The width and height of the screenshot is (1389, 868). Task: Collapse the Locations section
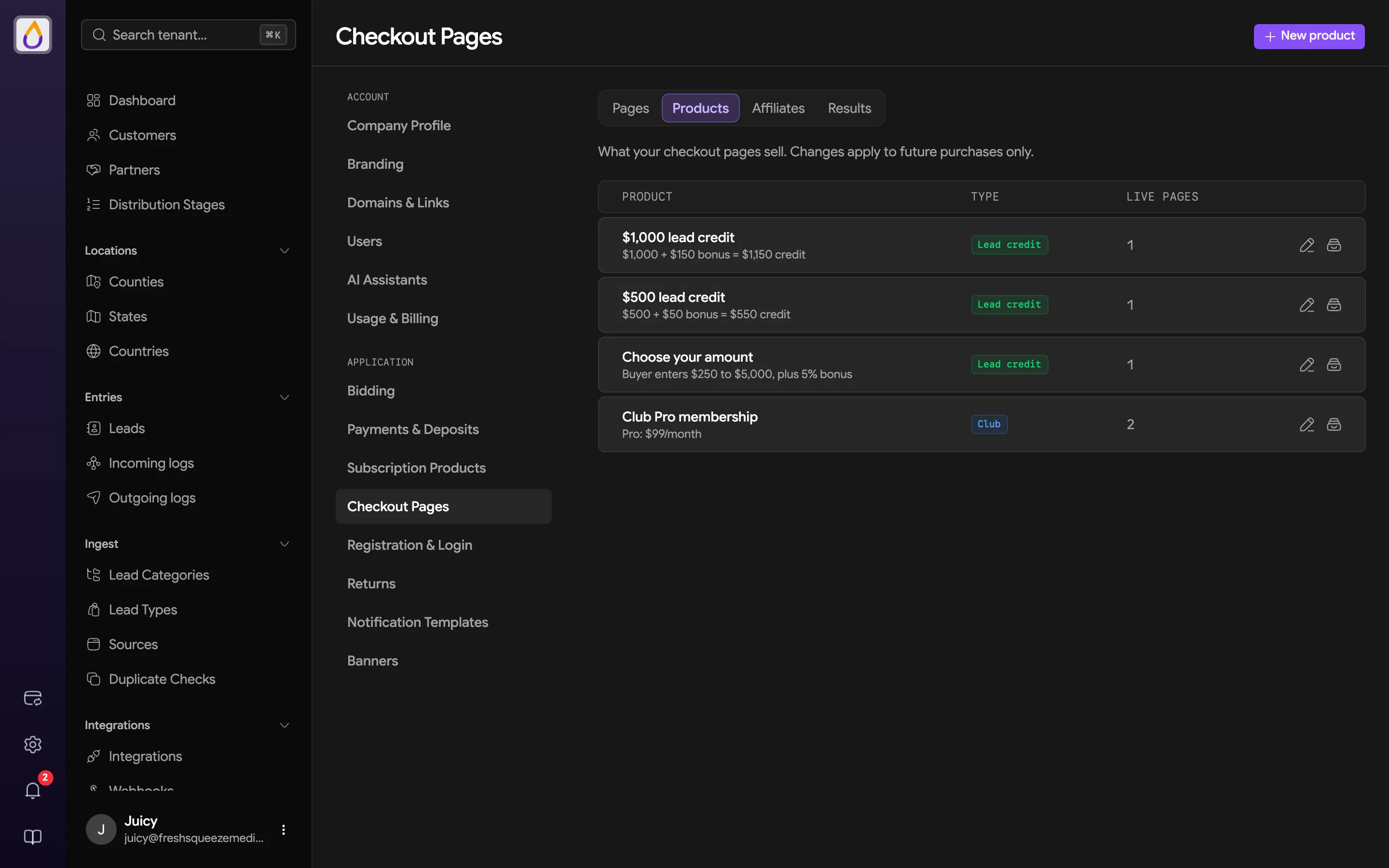point(284,251)
